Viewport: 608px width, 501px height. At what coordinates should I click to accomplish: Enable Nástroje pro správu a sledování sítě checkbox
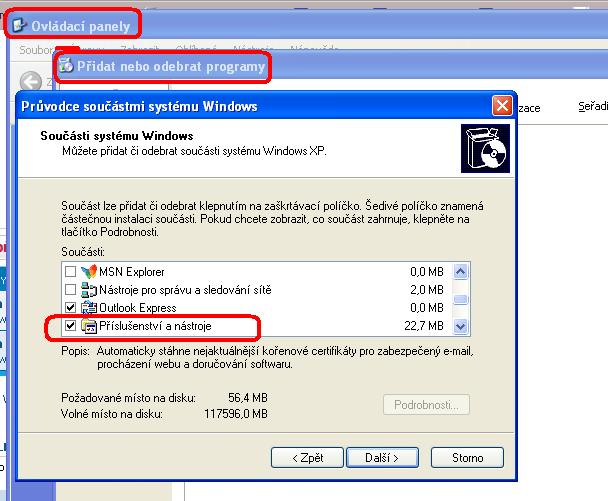70,289
